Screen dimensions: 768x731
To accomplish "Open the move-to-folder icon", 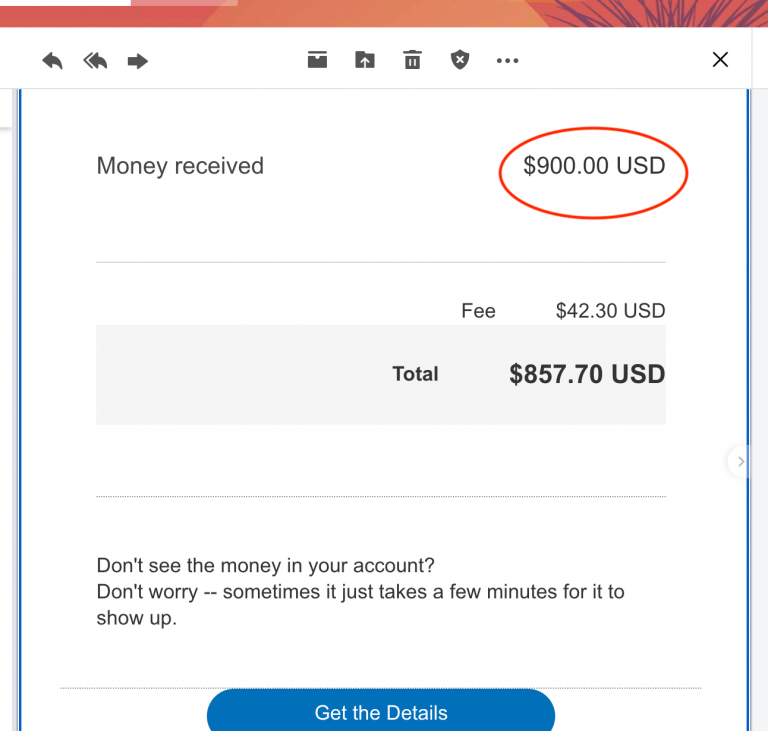I will click(x=365, y=60).
